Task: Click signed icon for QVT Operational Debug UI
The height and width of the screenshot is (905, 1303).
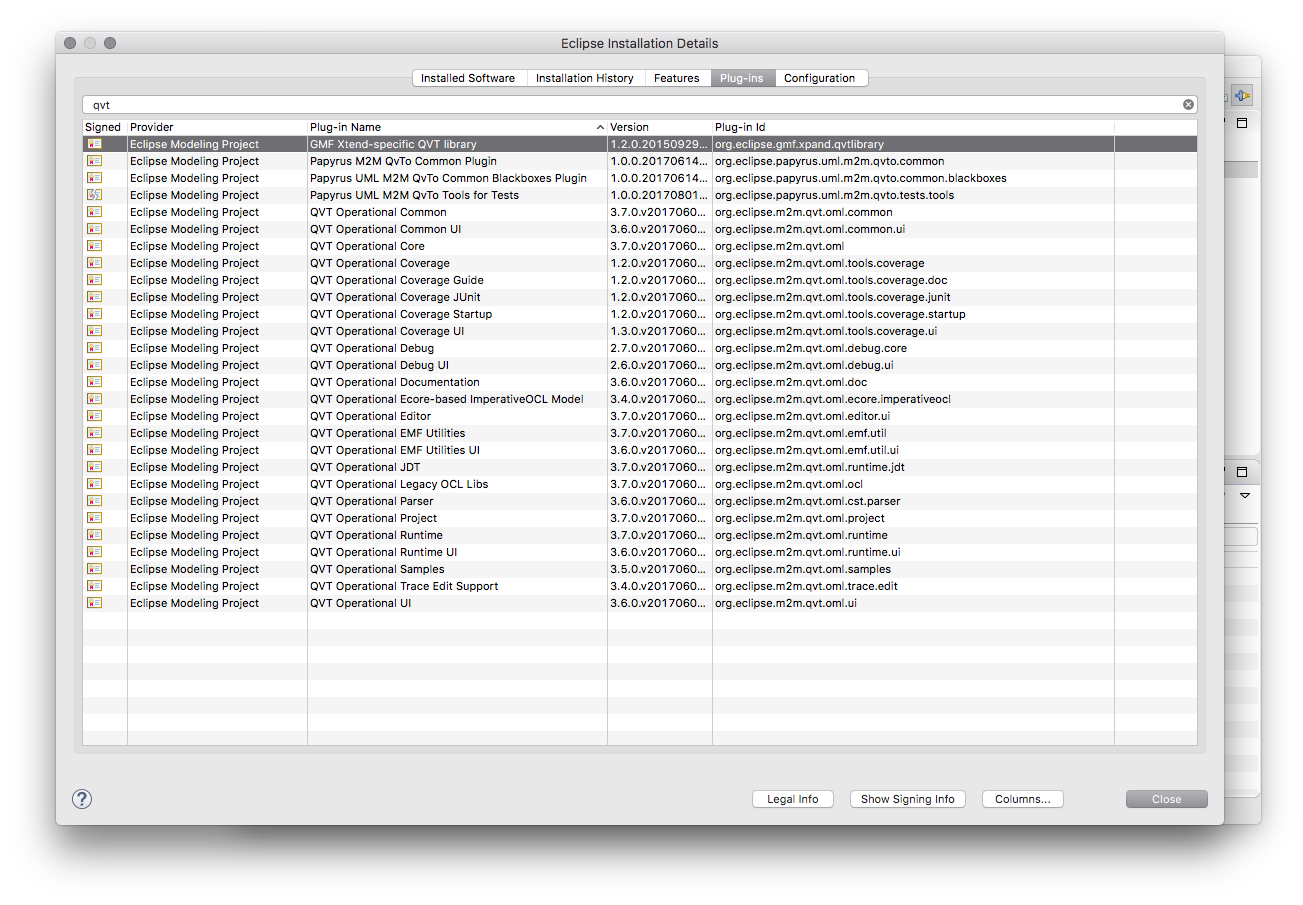Action: tap(94, 365)
